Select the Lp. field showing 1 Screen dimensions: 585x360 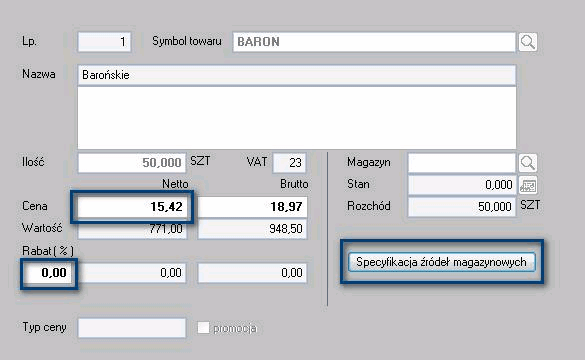pyautogui.click(x=104, y=42)
